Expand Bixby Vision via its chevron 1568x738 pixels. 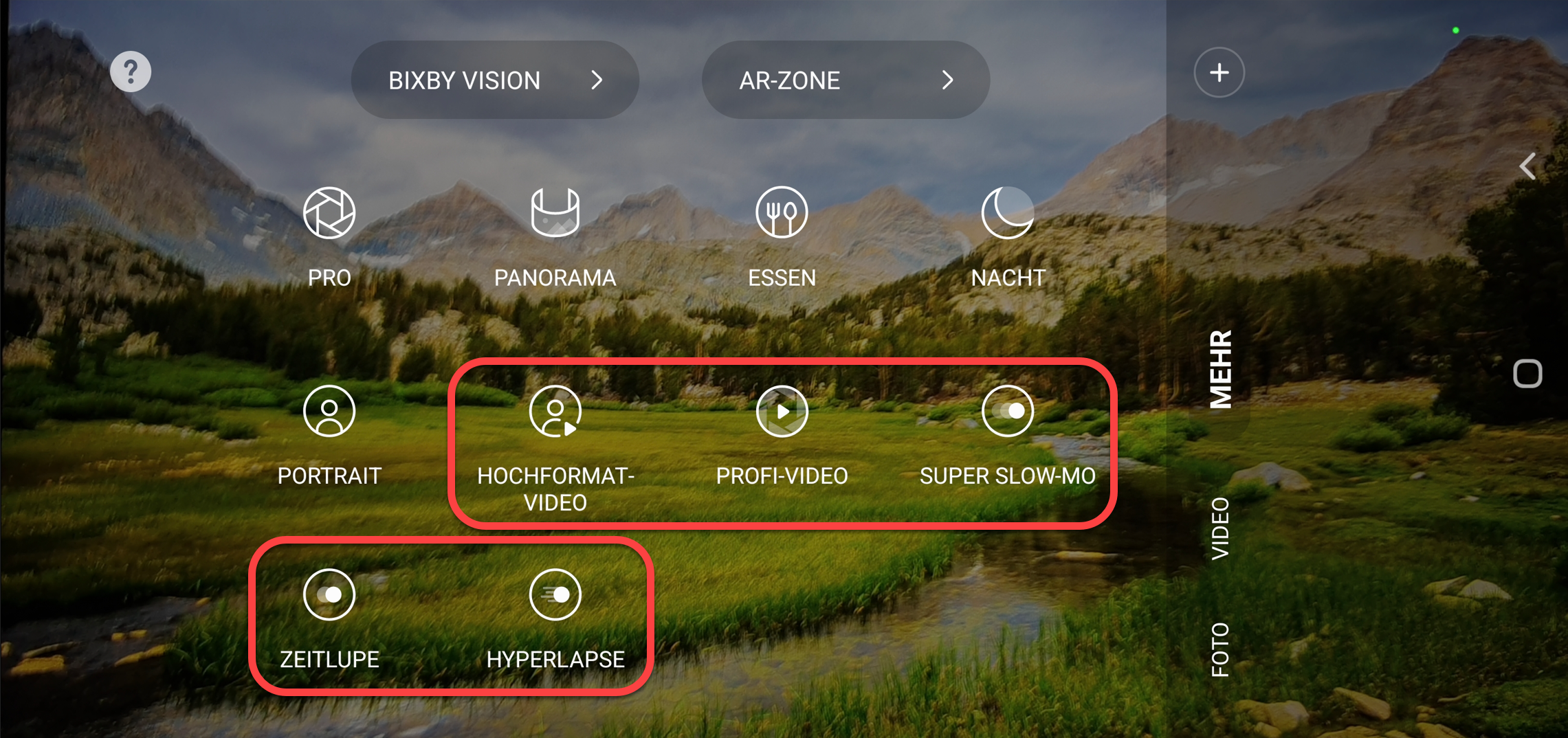click(597, 80)
